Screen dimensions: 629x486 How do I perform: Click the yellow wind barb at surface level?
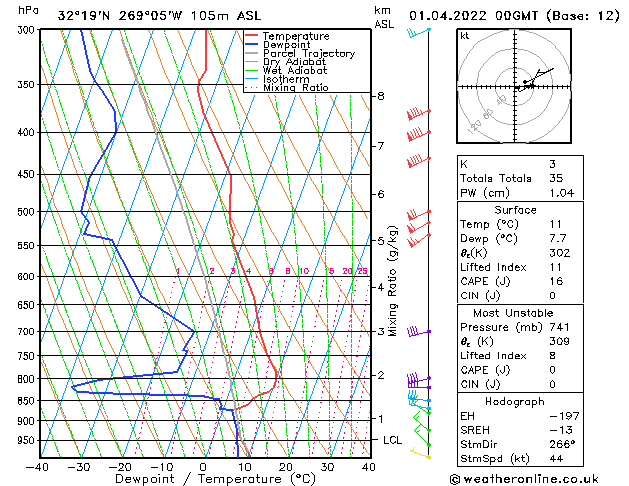coord(420,454)
